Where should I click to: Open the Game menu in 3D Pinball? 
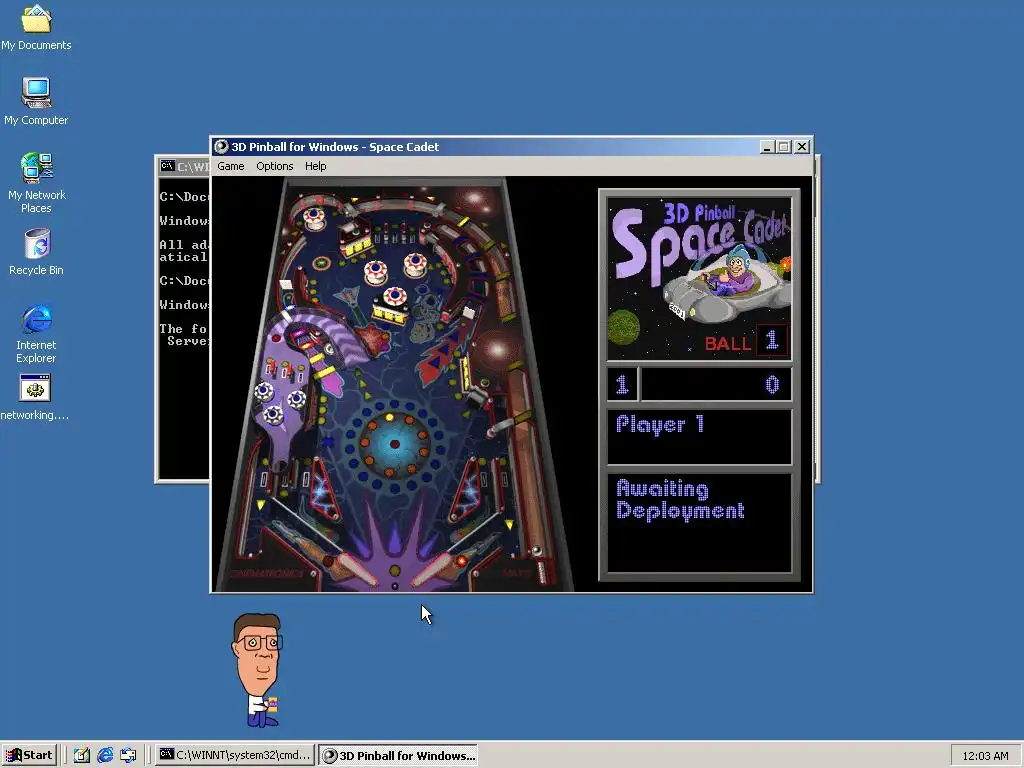click(231, 166)
